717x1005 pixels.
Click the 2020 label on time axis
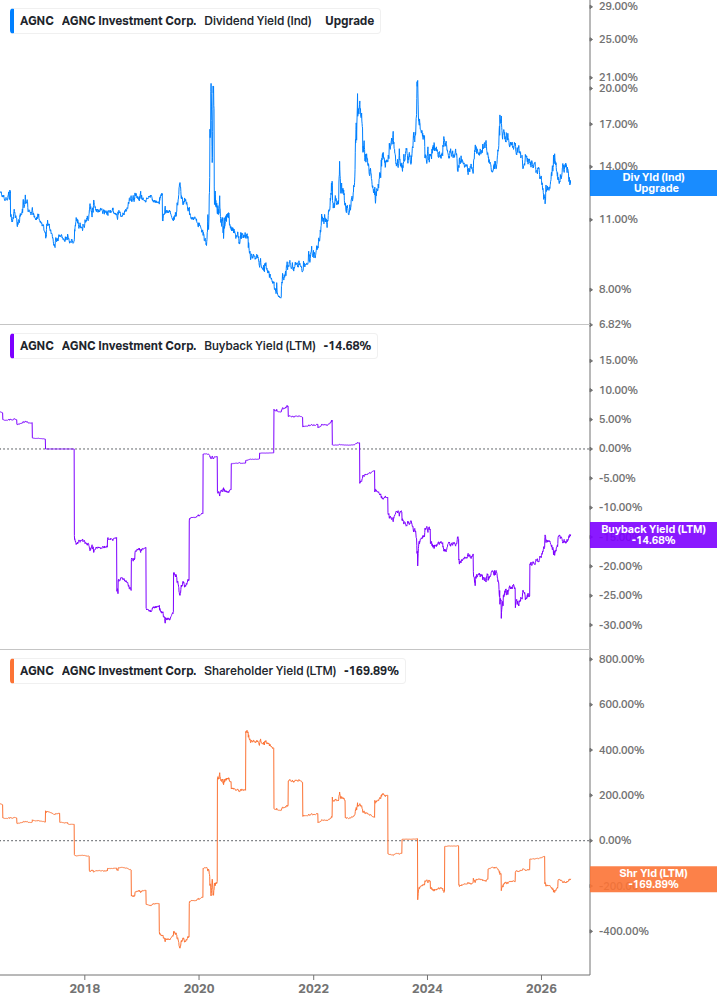coord(199,988)
